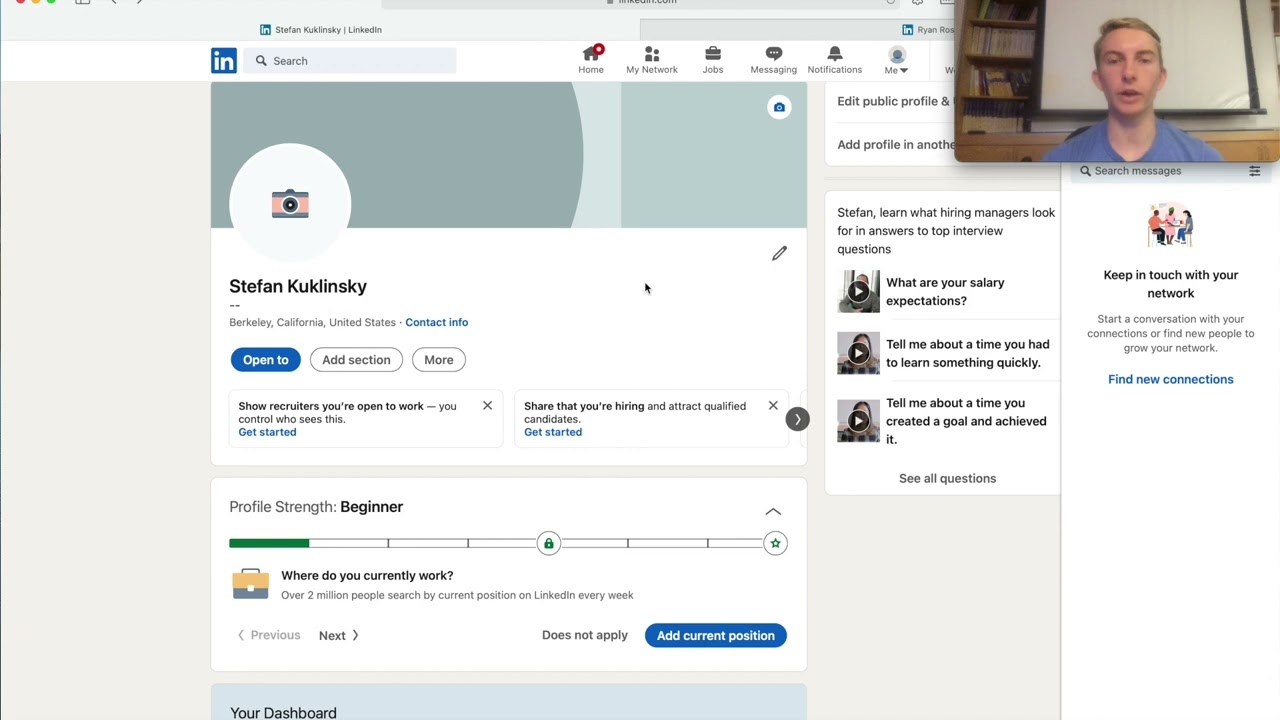Open the Notifications bell icon
The image size is (1280, 720).
[835, 60]
